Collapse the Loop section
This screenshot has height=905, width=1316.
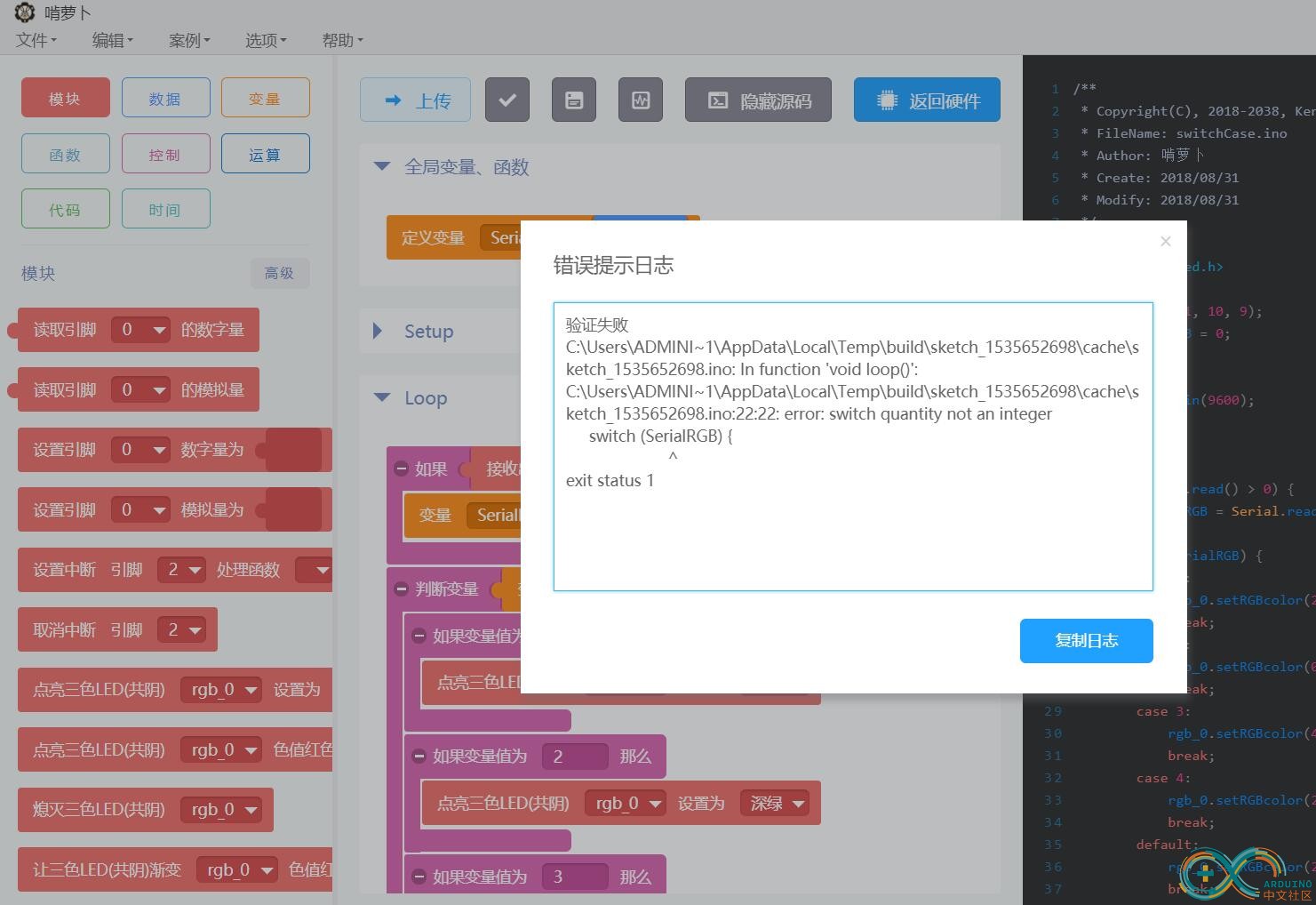coord(382,397)
